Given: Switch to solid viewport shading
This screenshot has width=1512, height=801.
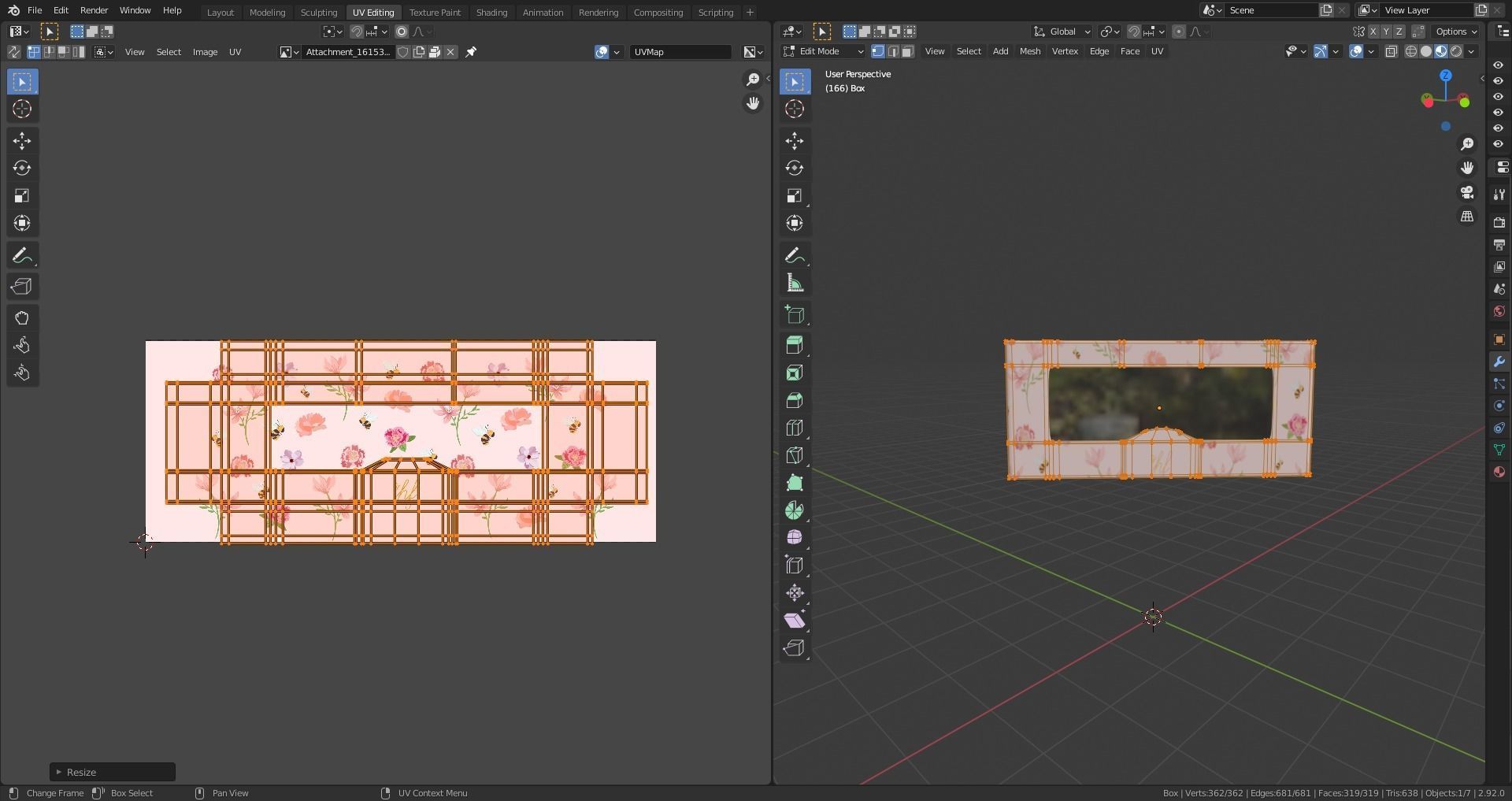Looking at the screenshot, I should pos(1426,51).
